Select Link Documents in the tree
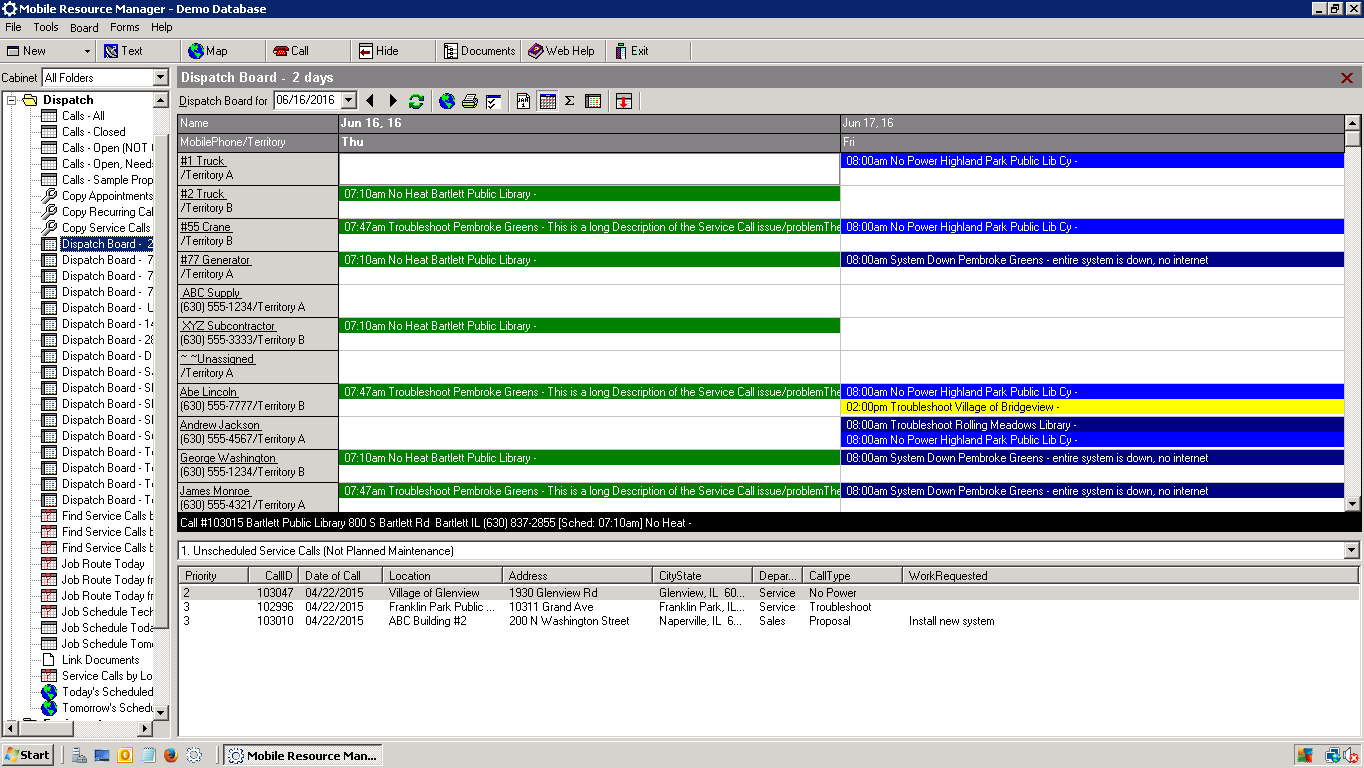Viewport: 1364px width, 768px height. 101,660
